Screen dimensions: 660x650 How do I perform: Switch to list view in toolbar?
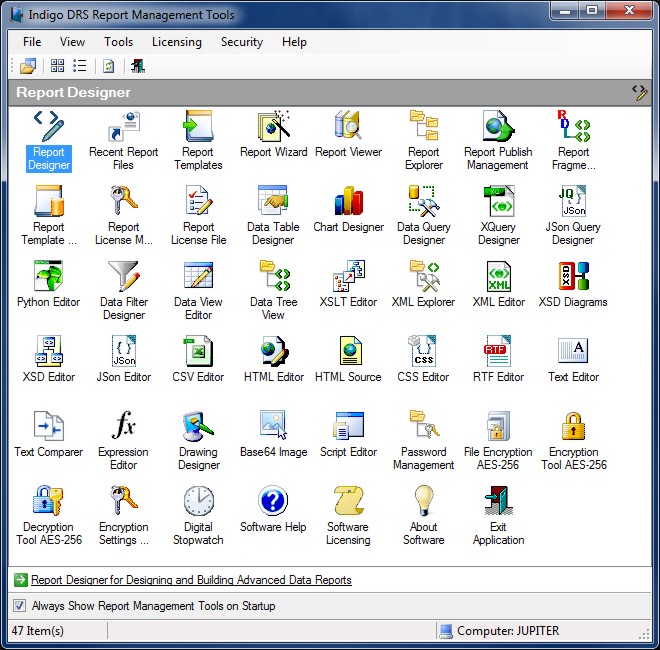point(80,66)
